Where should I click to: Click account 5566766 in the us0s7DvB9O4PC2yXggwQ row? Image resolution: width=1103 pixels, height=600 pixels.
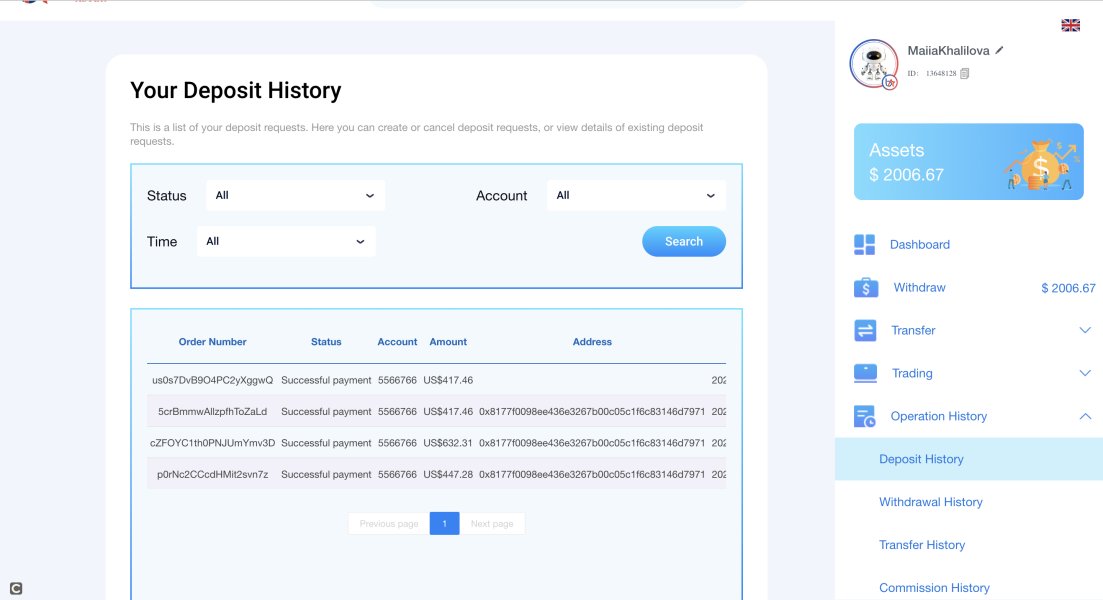[397, 380]
